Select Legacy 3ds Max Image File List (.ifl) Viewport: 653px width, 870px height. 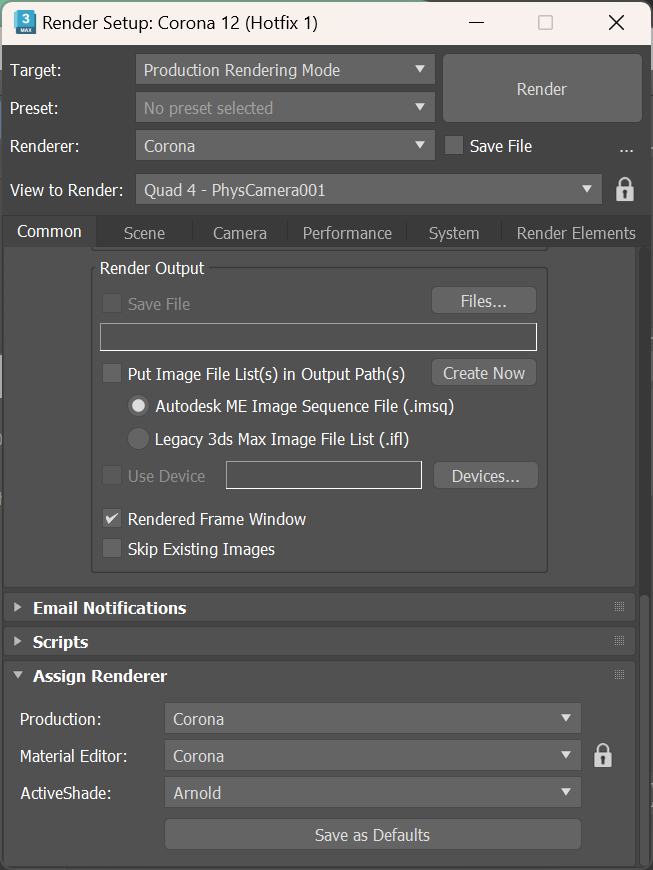(138, 439)
